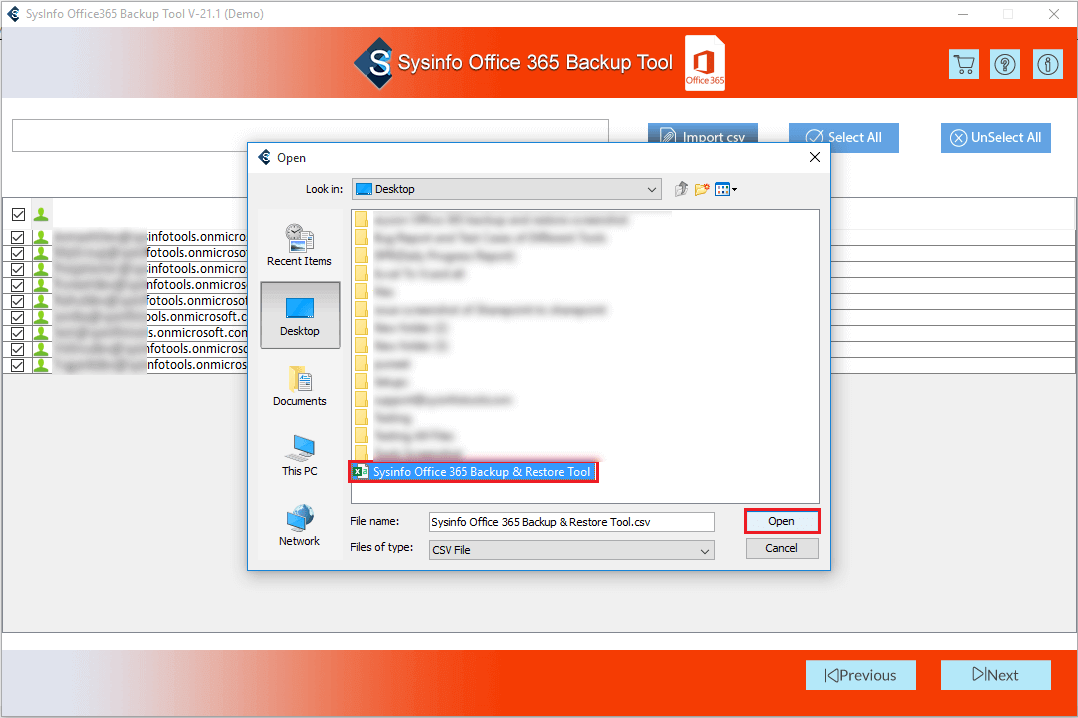Go up one folder level icon

coord(681,189)
